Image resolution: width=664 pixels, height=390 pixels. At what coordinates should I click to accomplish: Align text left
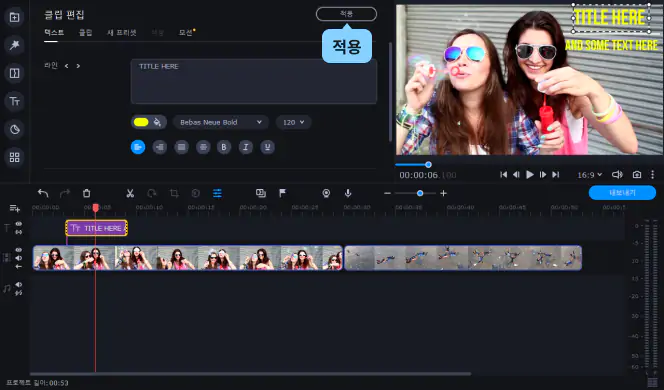pos(138,147)
